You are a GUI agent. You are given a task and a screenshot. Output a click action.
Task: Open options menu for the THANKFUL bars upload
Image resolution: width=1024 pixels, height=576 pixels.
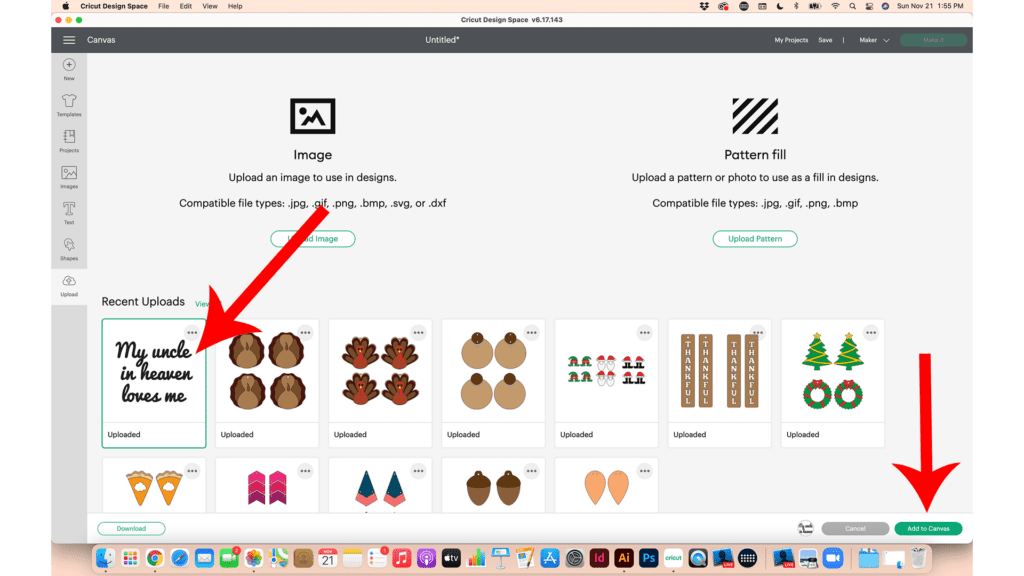pos(758,332)
